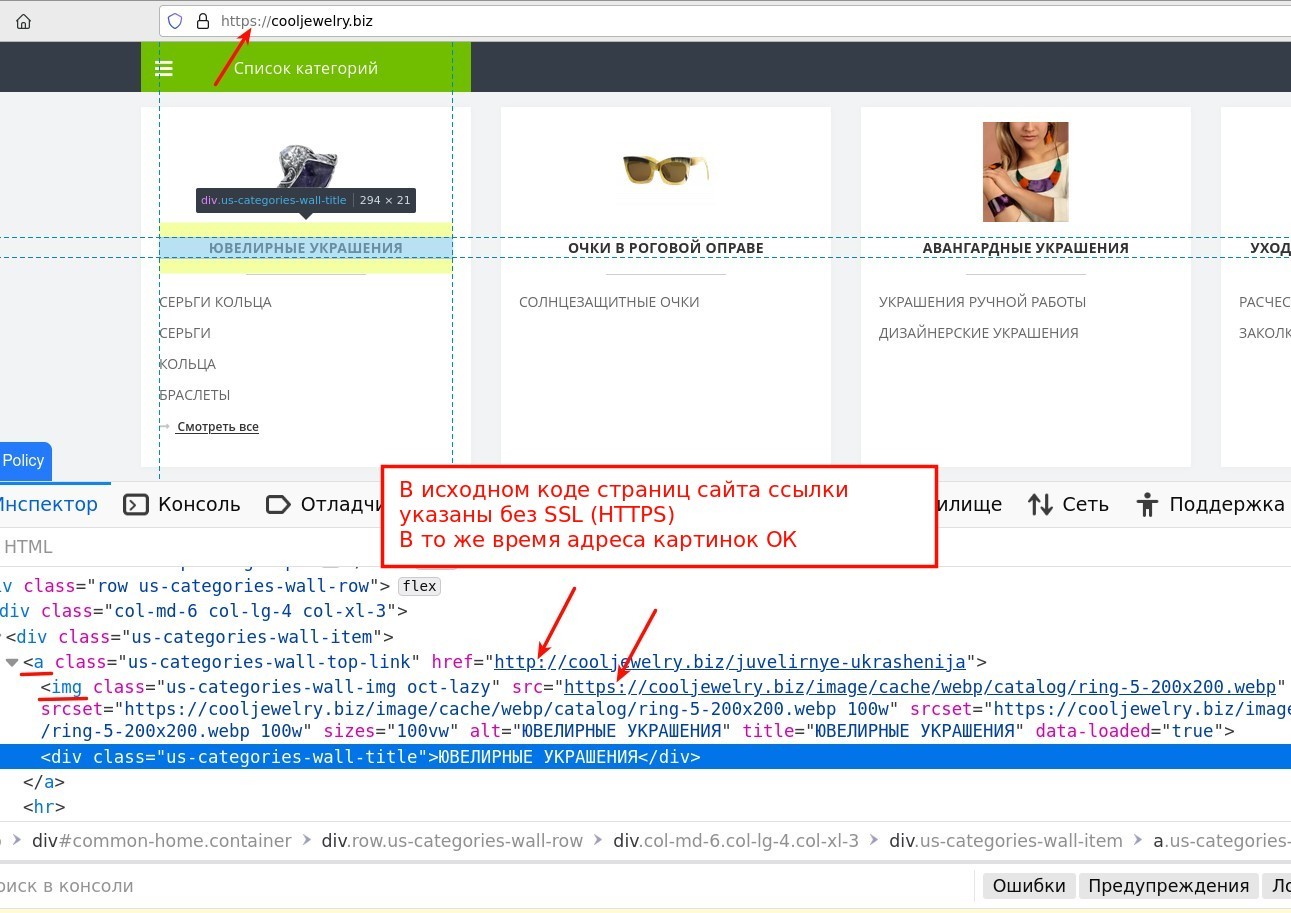Open the СЕРЬГИ КОЛЬЦА category link

215,302
